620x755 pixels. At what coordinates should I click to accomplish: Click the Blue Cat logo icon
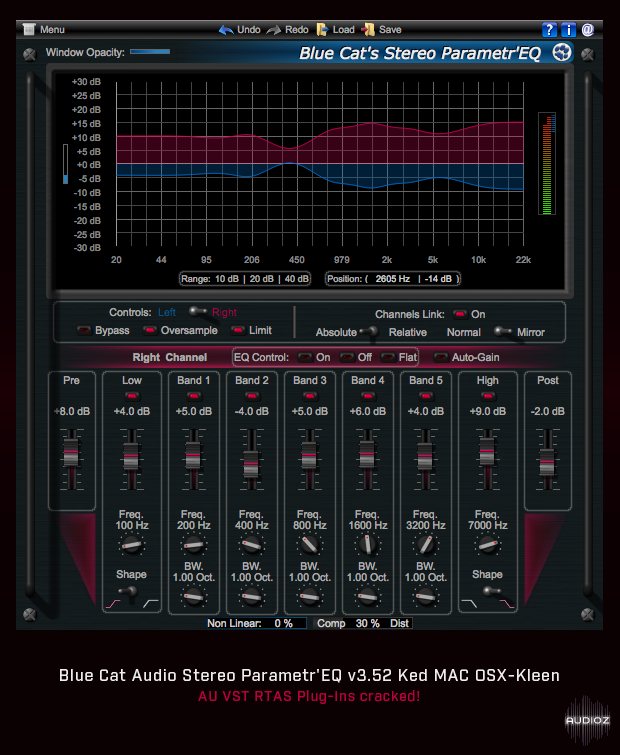562,52
